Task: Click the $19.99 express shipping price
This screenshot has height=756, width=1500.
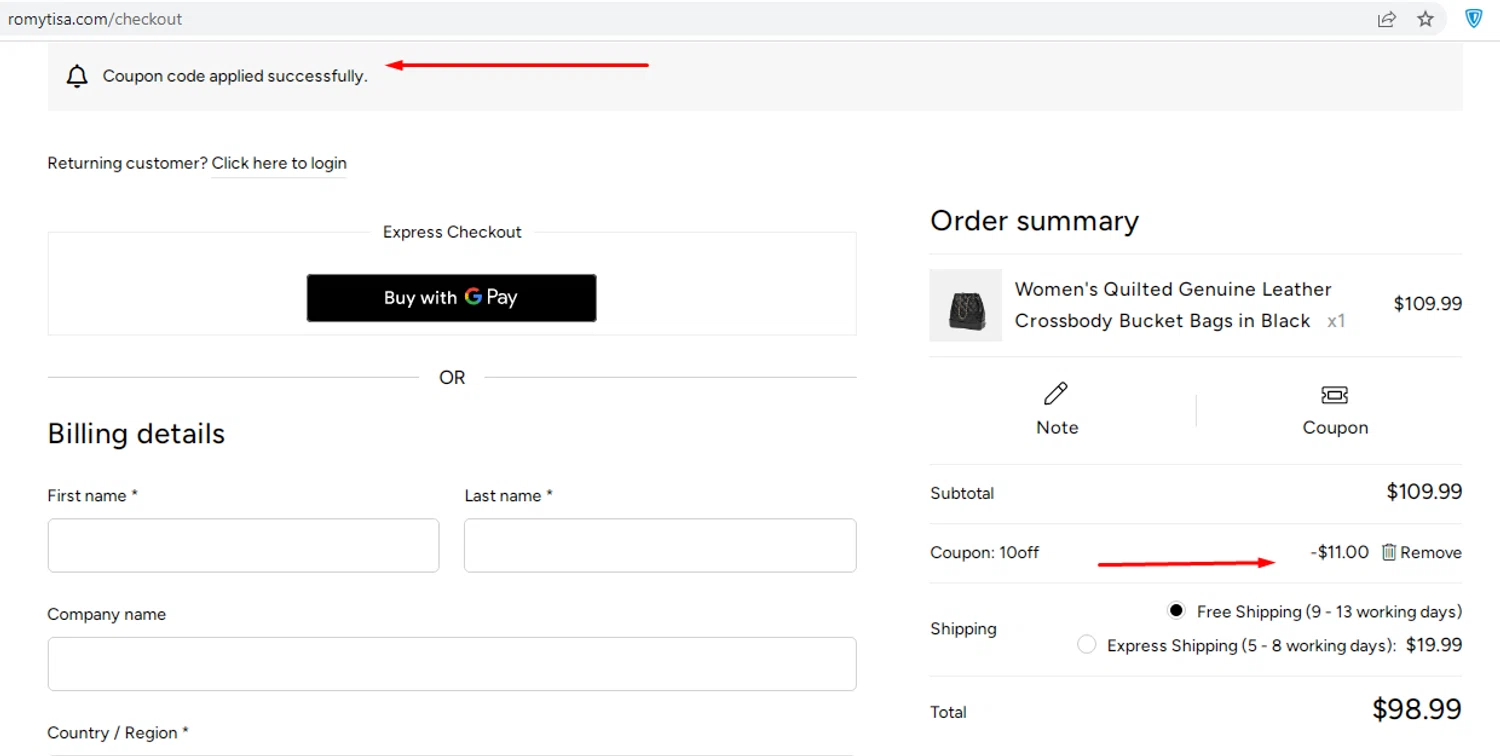Action: (x=1434, y=645)
